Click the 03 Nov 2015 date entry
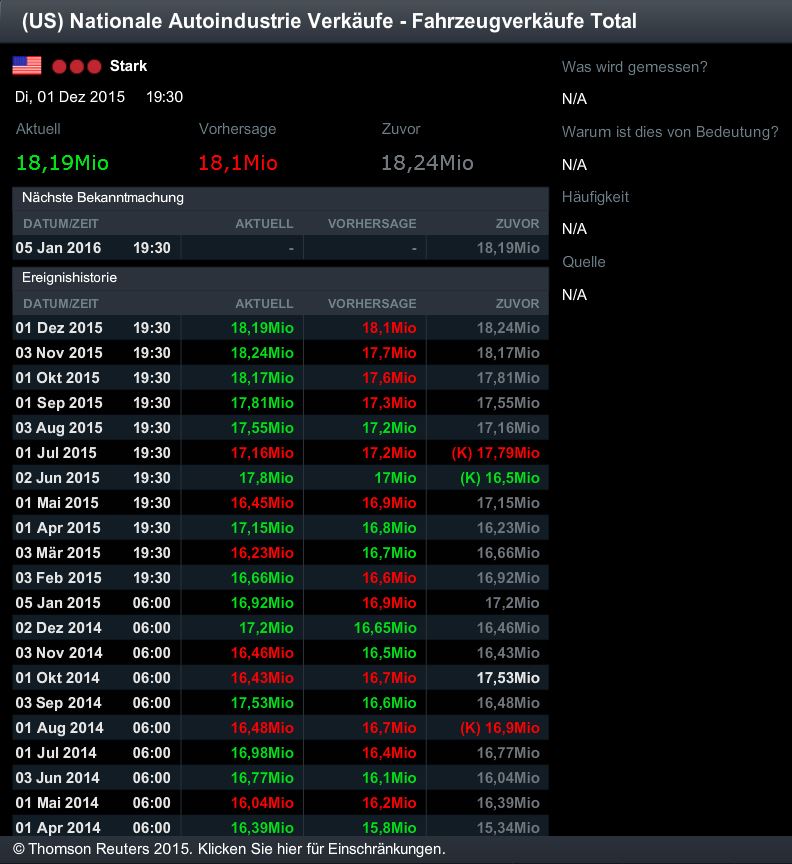This screenshot has height=864, width=792. click(59, 353)
